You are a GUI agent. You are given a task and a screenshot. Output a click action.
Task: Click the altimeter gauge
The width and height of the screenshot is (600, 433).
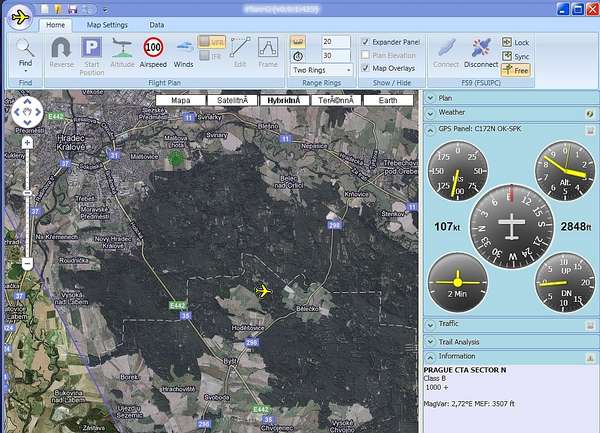coord(565,171)
